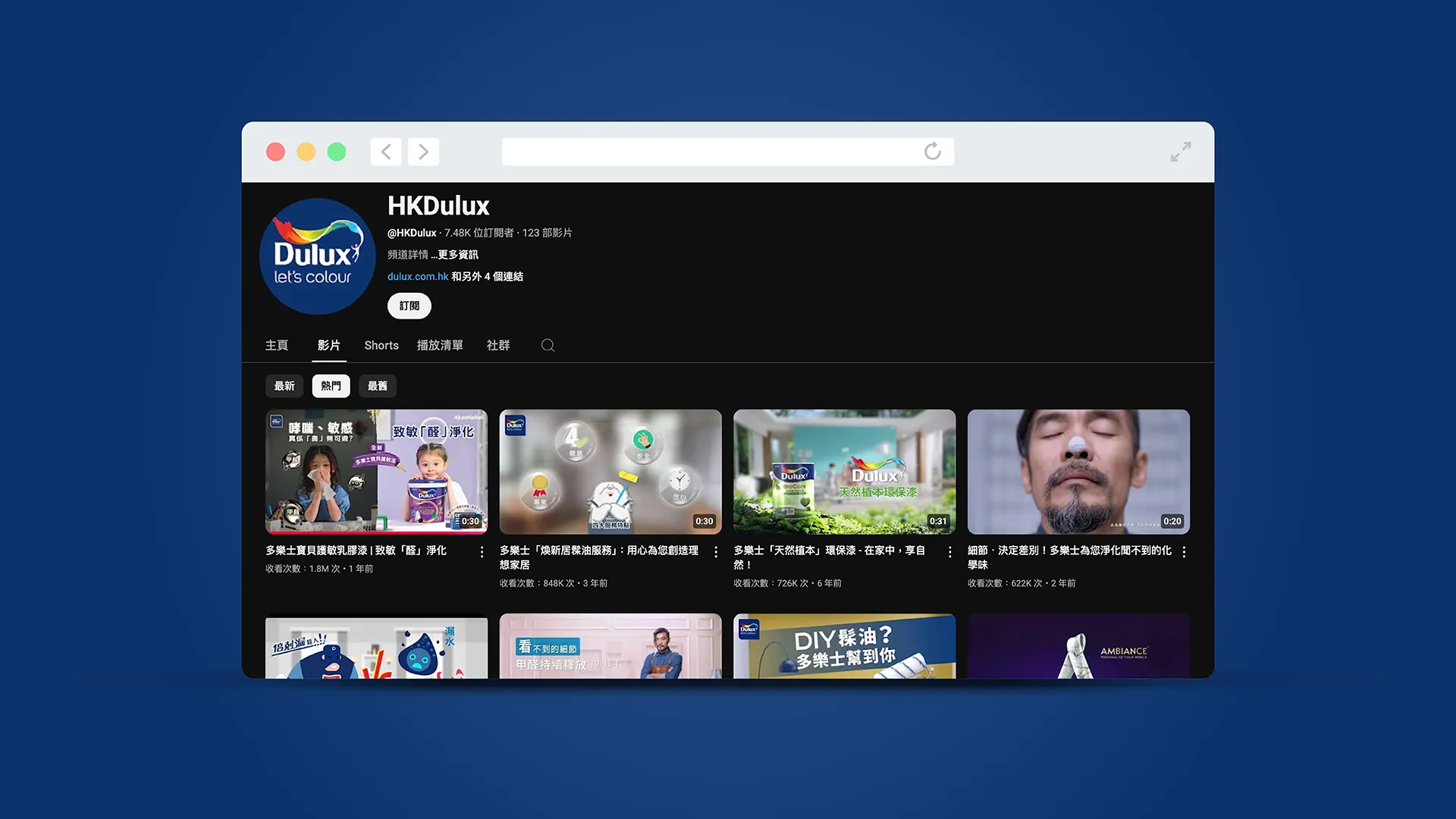Viewport: 1456px width, 819px height.
Task: Open the 看不到的細節 甲醛持續釋放 thumbnail
Action: click(x=610, y=646)
